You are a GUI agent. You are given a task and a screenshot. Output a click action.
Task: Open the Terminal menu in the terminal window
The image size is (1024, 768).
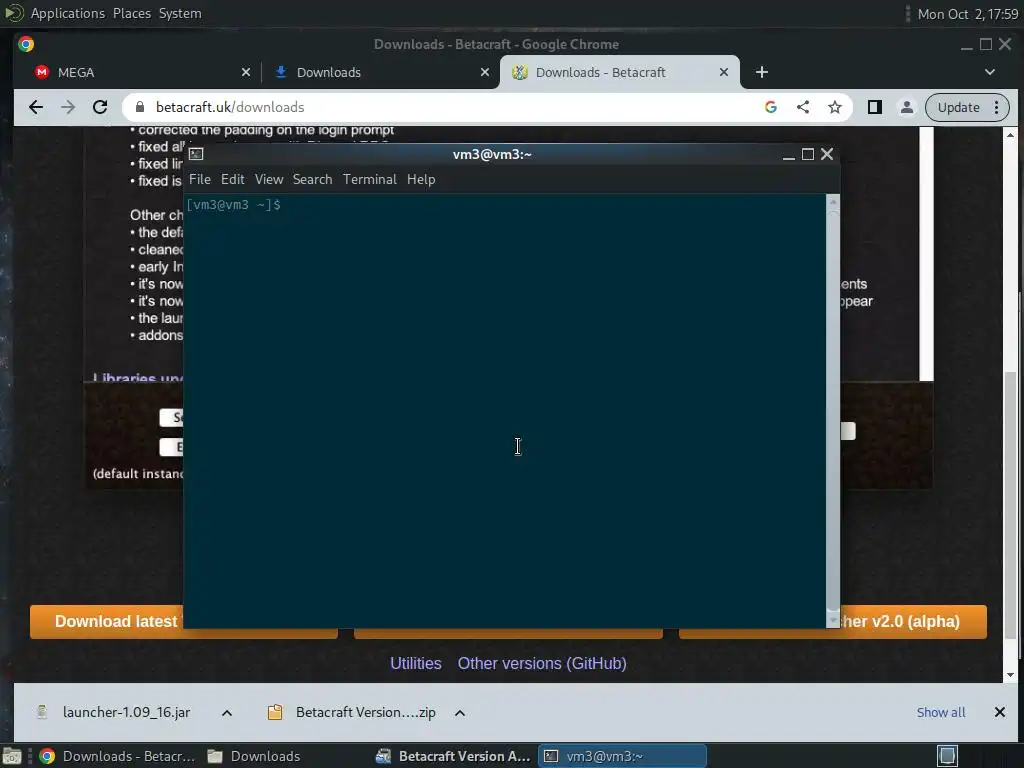370,179
